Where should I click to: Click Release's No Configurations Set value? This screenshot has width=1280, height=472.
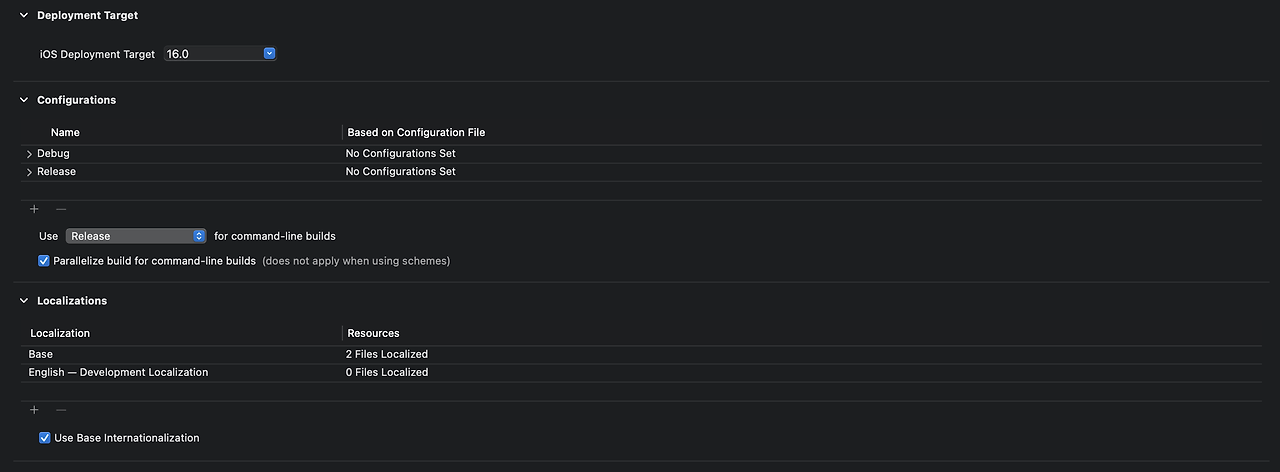pyautogui.click(x=400, y=172)
